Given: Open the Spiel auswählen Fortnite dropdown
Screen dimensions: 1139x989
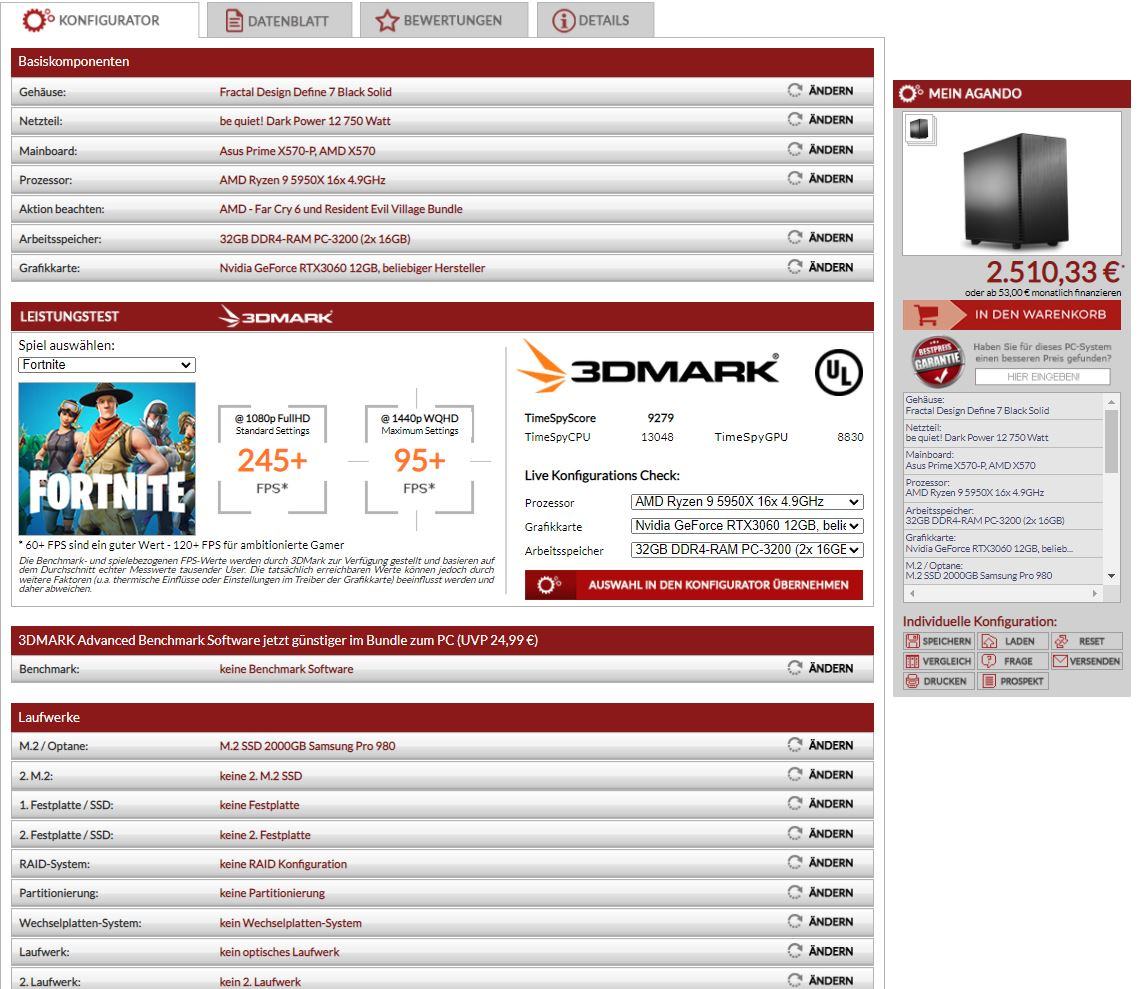Looking at the screenshot, I should pos(107,365).
